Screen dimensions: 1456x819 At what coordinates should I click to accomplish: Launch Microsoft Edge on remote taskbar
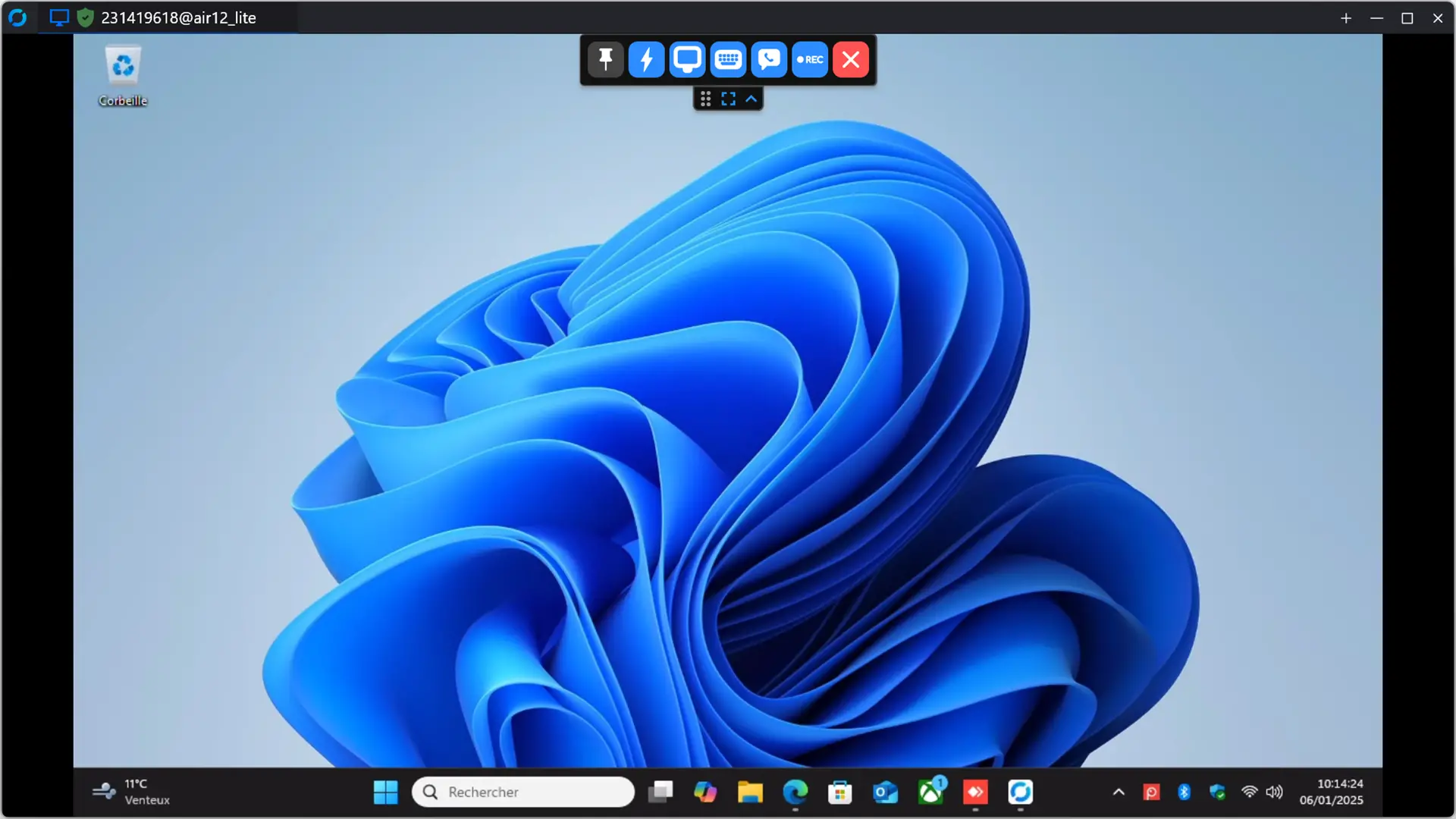(795, 792)
